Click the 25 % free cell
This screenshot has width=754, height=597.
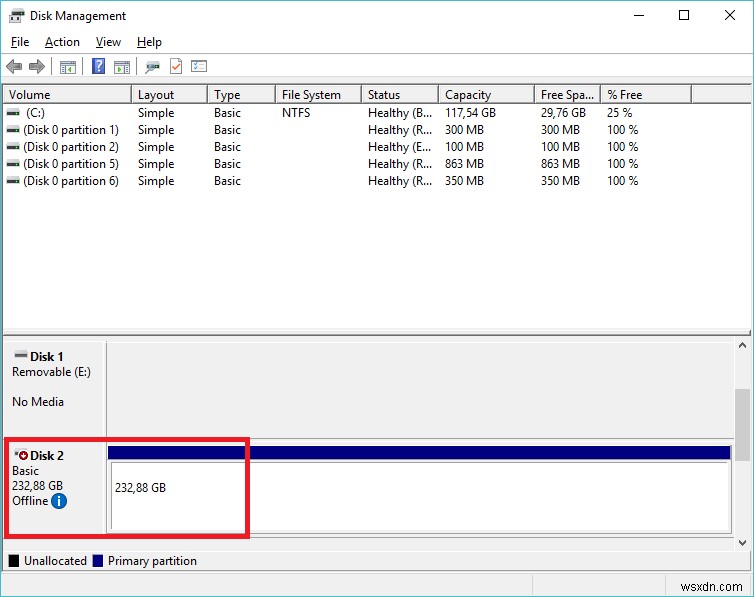click(619, 112)
